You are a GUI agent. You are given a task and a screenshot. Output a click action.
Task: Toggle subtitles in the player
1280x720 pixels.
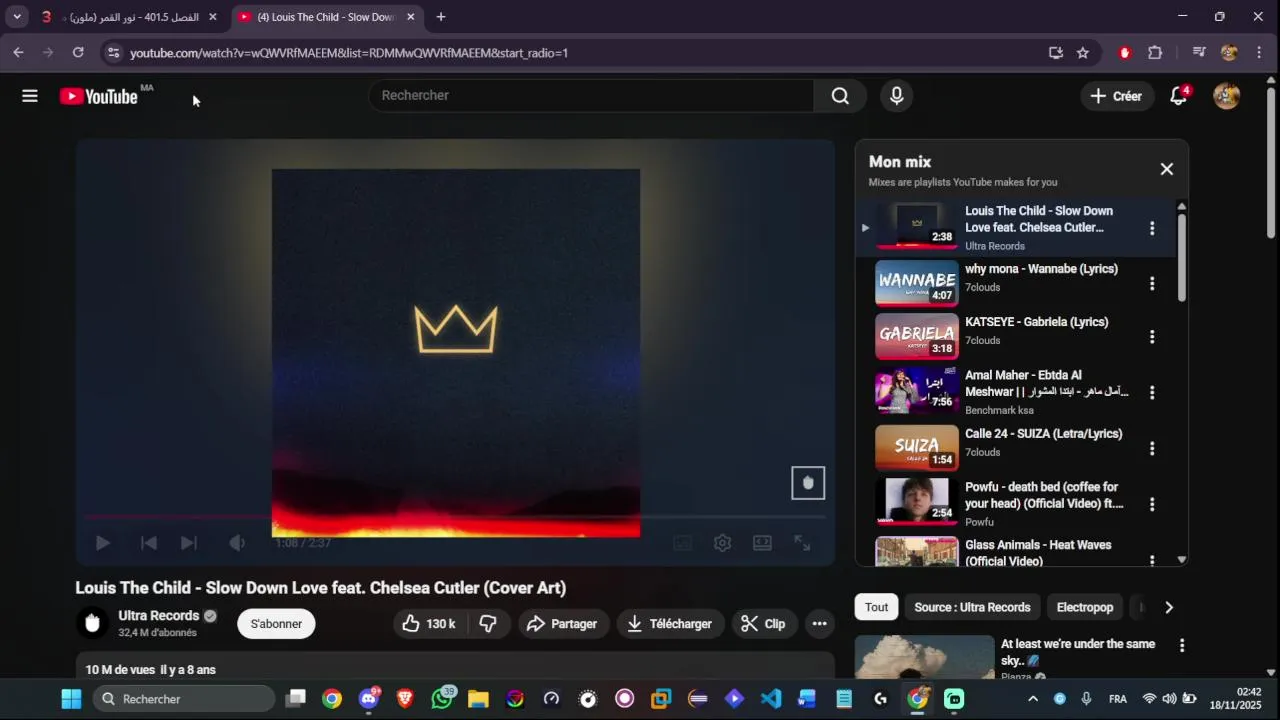pos(682,543)
